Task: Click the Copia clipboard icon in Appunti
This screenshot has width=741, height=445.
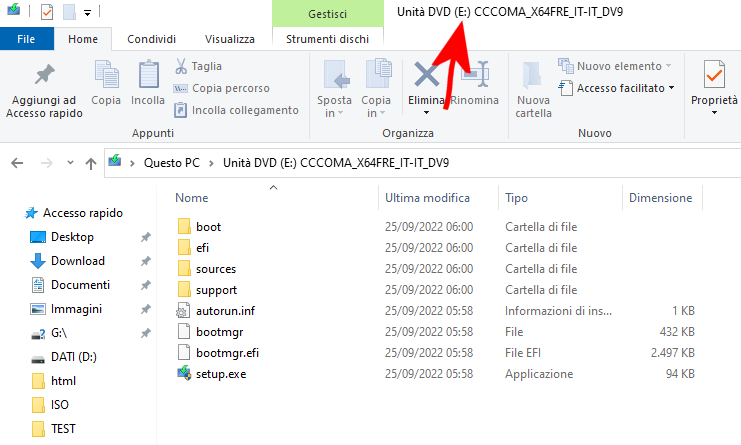Action: coord(106,74)
